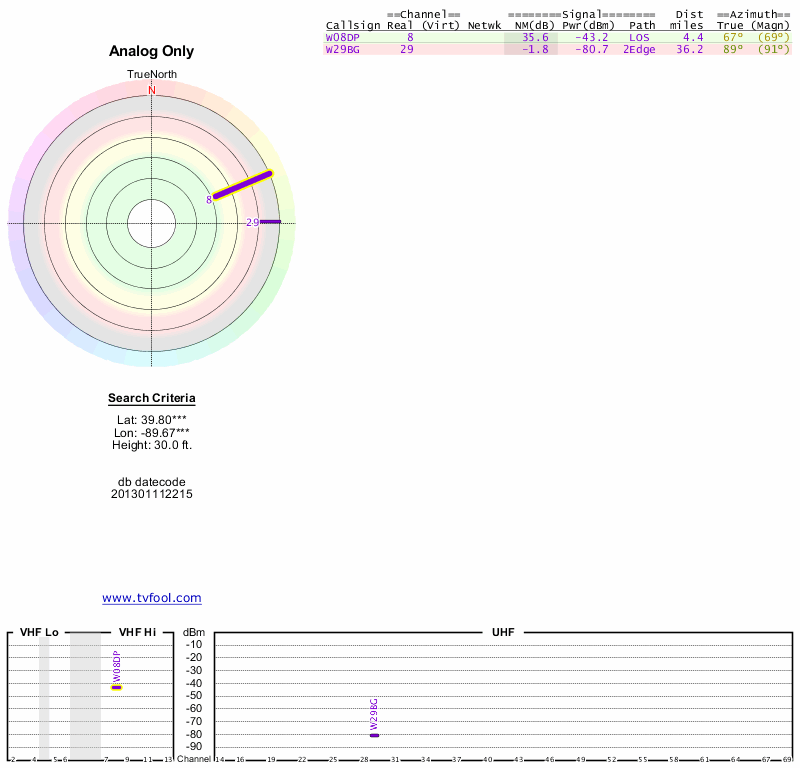Click the UHF chart label
The height and width of the screenshot is (768, 800).
tap(500, 633)
